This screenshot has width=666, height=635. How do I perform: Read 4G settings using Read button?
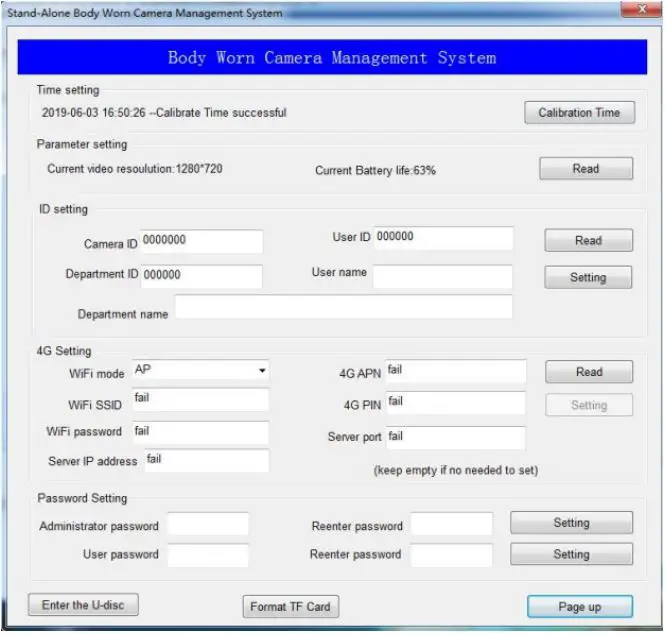click(589, 372)
